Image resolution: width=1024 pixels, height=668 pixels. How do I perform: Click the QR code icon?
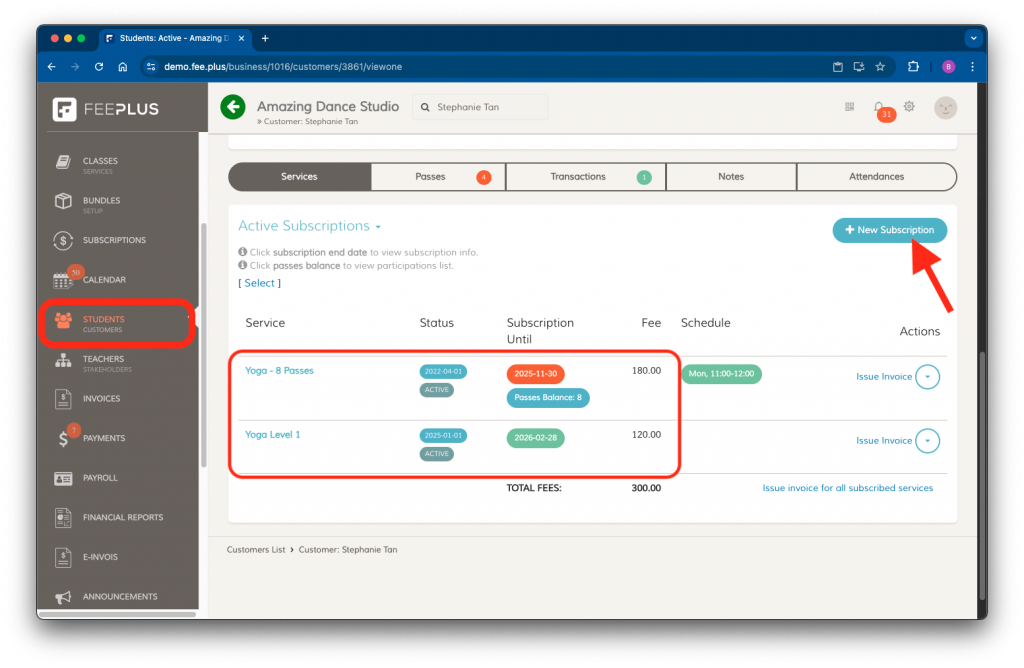(x=850, y=106)
